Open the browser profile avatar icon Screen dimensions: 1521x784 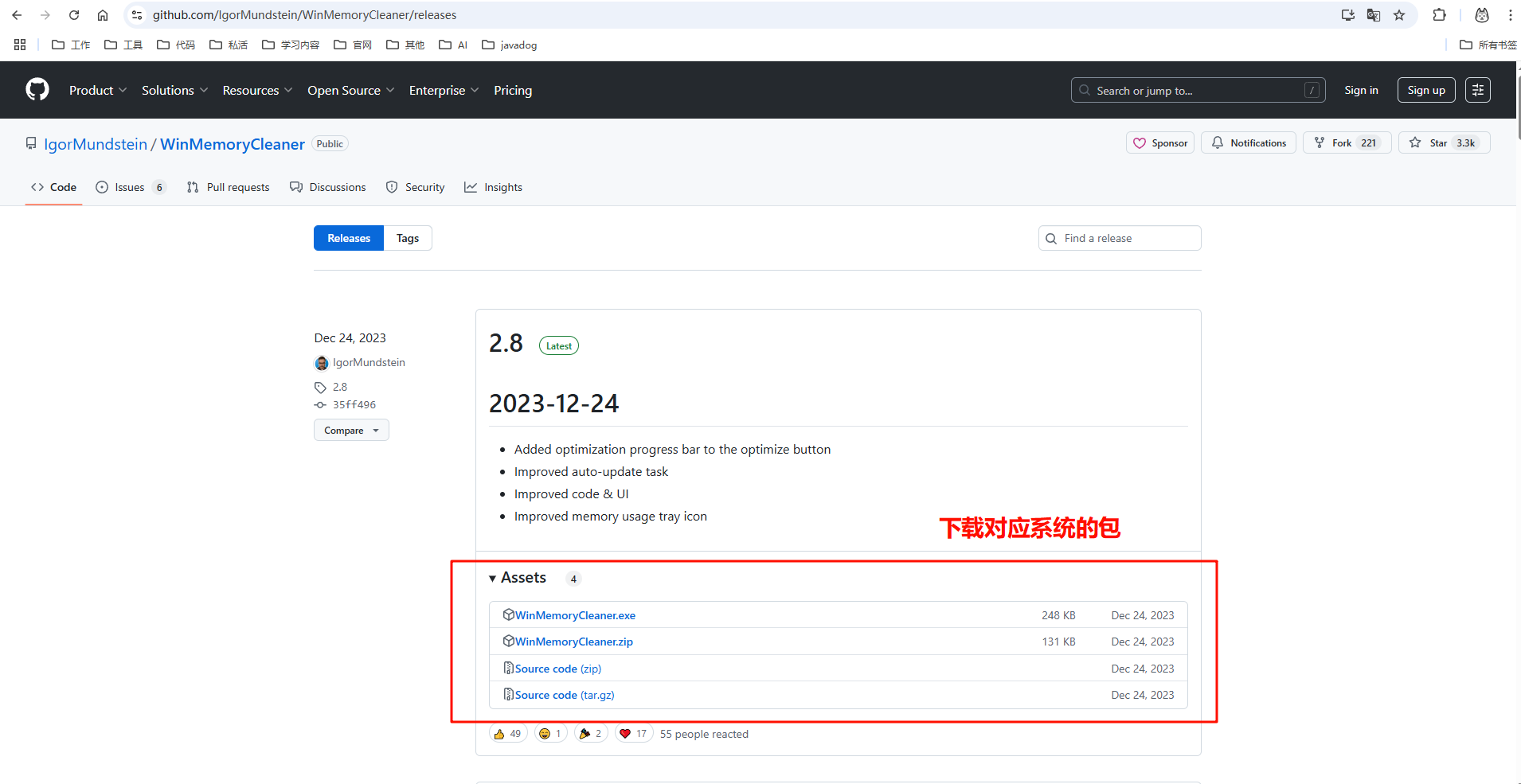coord(1482,15)
